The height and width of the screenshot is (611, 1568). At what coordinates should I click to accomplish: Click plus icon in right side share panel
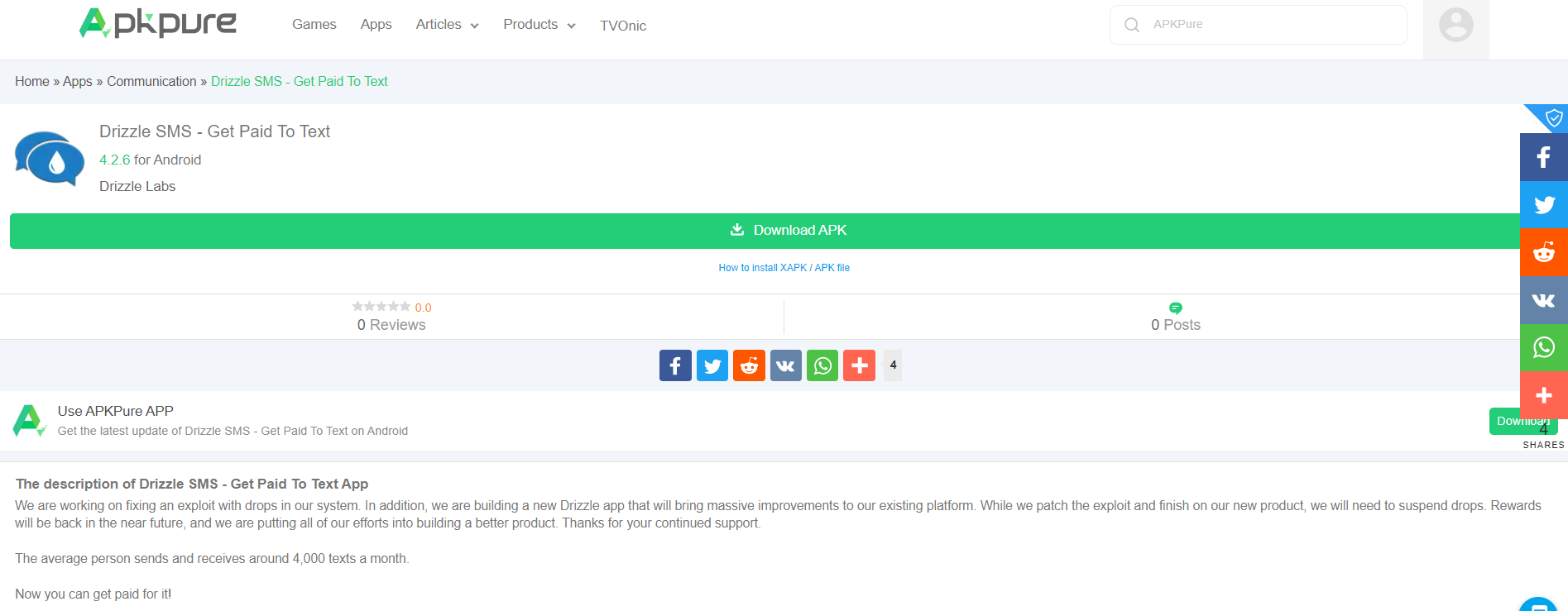click(1544, 395)
